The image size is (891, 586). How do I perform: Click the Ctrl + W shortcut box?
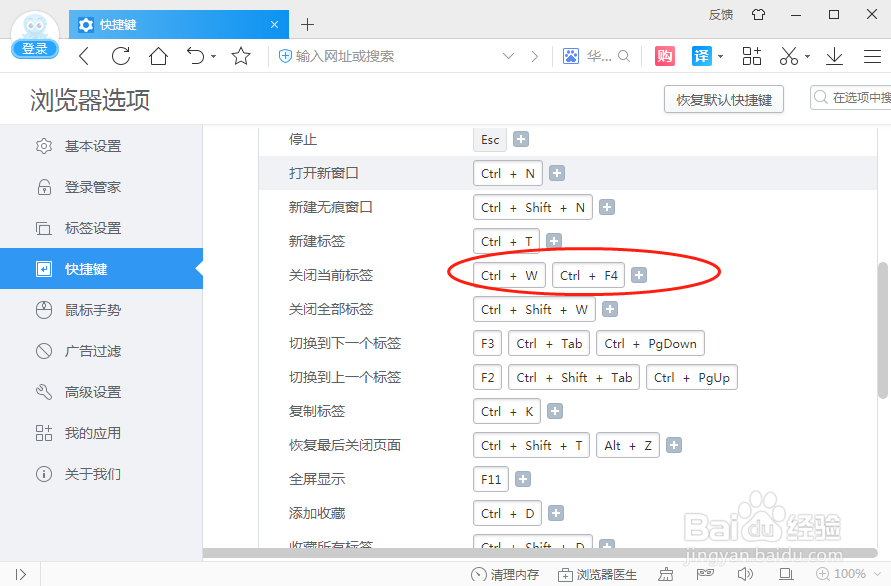[x=509, y=276]
